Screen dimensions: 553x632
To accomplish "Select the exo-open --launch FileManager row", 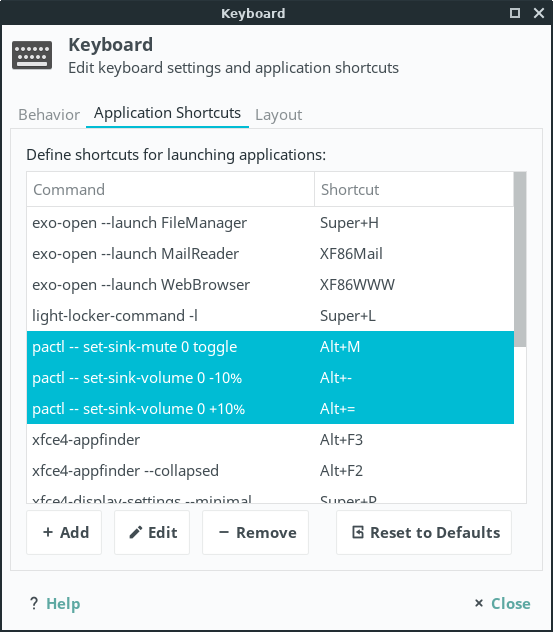I will click(x=270, y=223).
